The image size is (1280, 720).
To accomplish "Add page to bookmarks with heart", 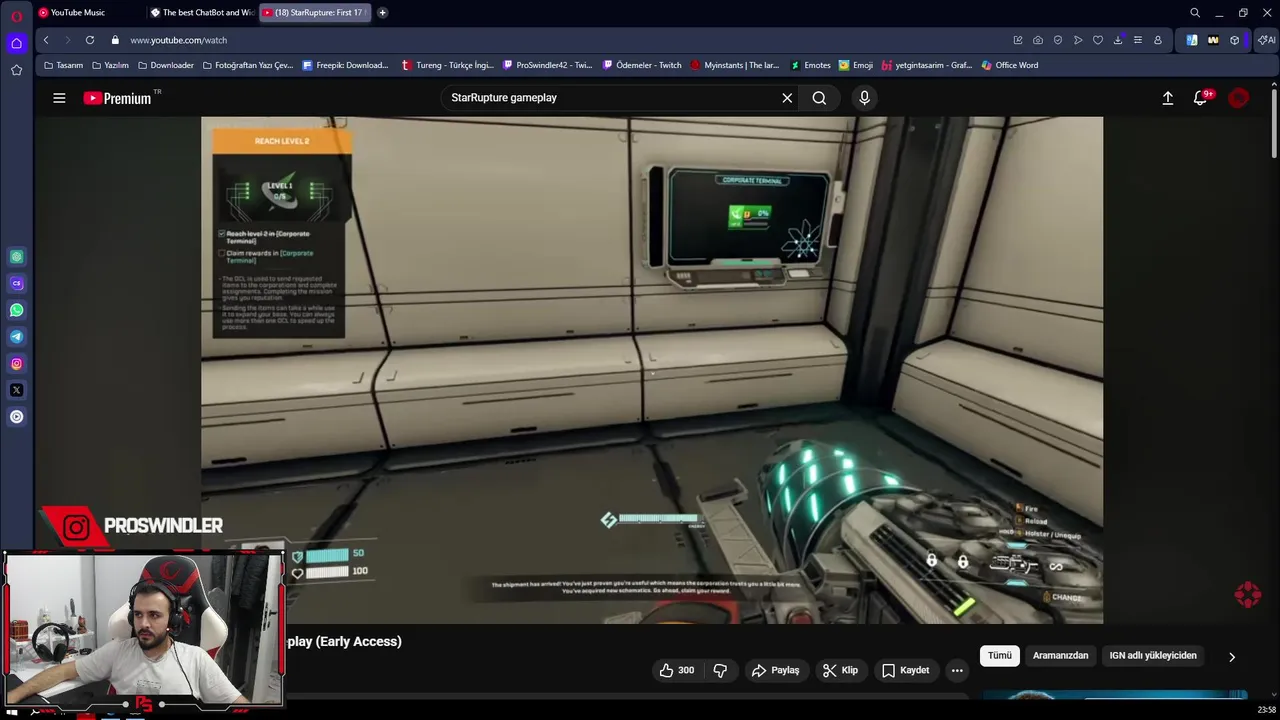I will [x=1098, y=40].
